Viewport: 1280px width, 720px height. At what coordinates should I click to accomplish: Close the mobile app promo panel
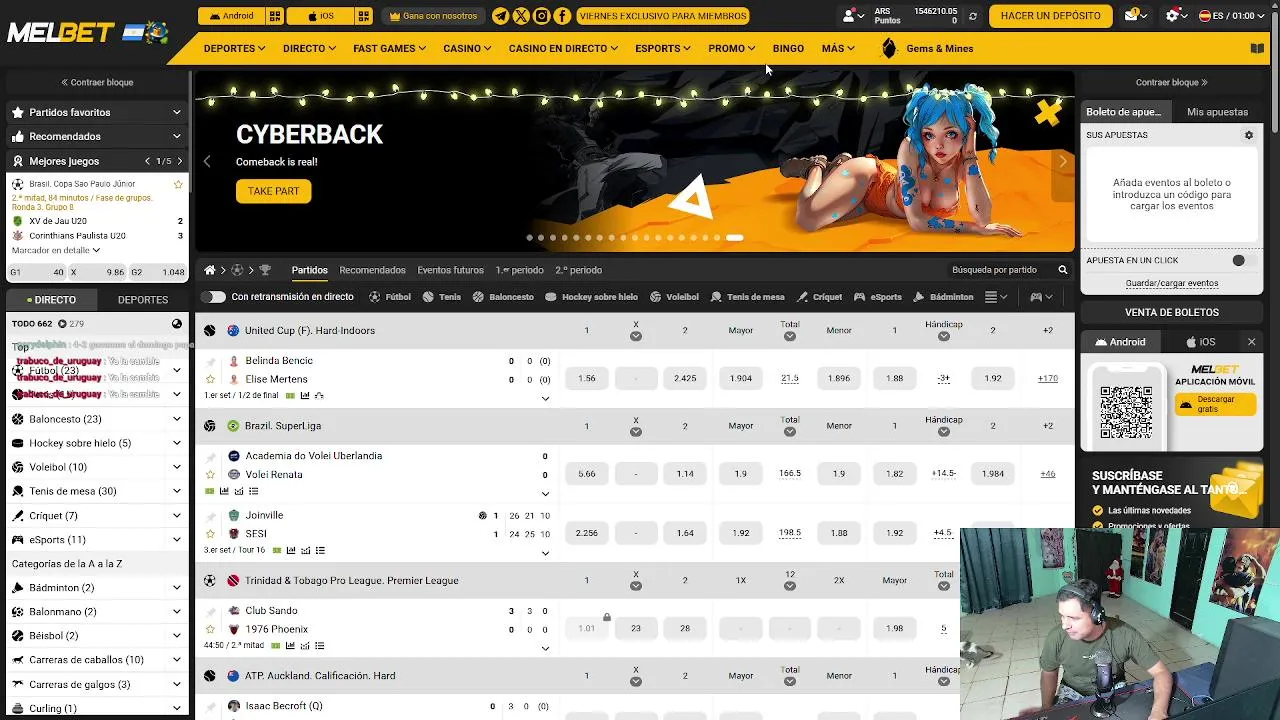pos(1251,342)
